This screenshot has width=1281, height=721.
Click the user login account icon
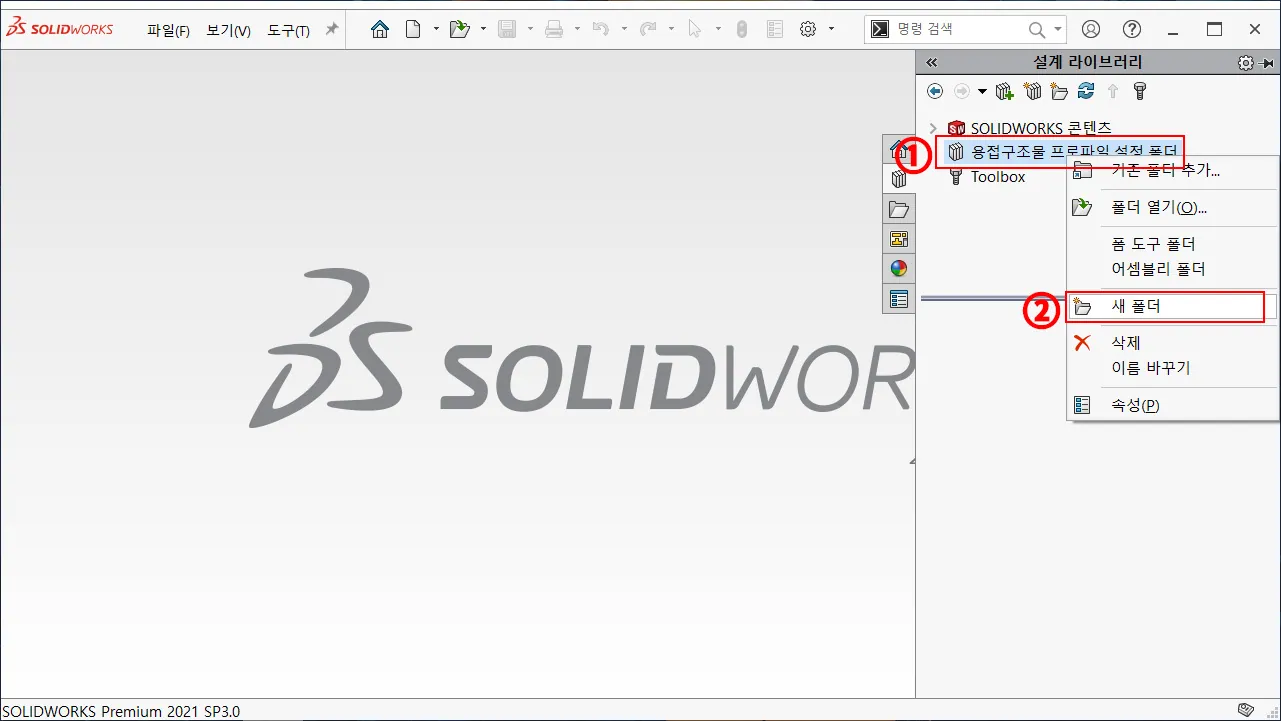pos(1091,30)
